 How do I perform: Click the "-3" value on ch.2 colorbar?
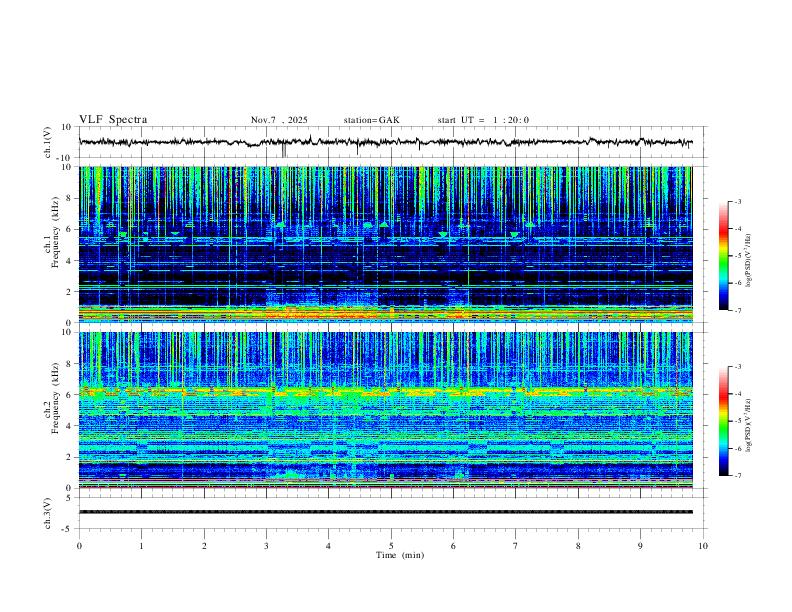click(x=737, y=367)
